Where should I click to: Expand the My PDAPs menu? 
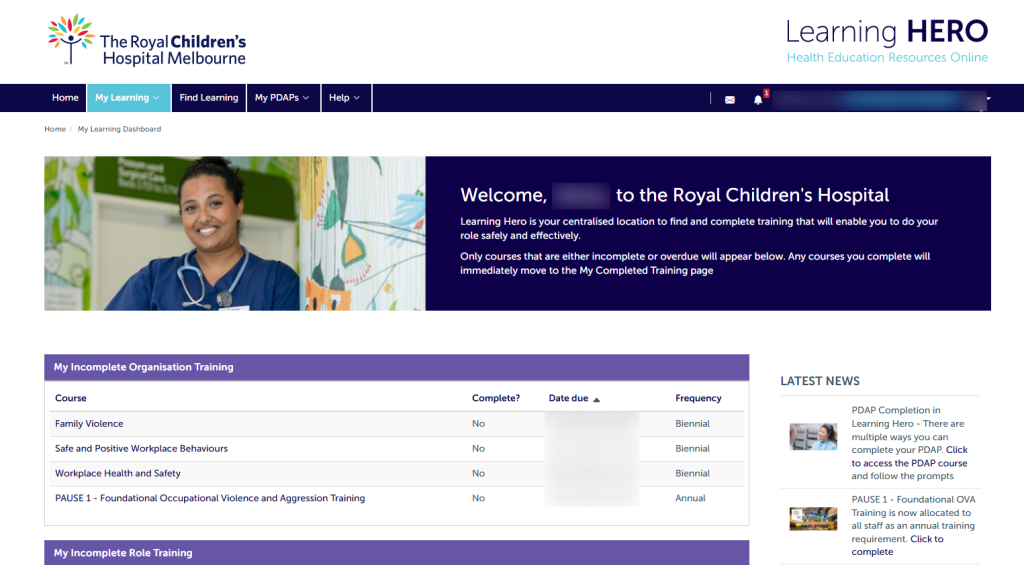coord(283,98)
